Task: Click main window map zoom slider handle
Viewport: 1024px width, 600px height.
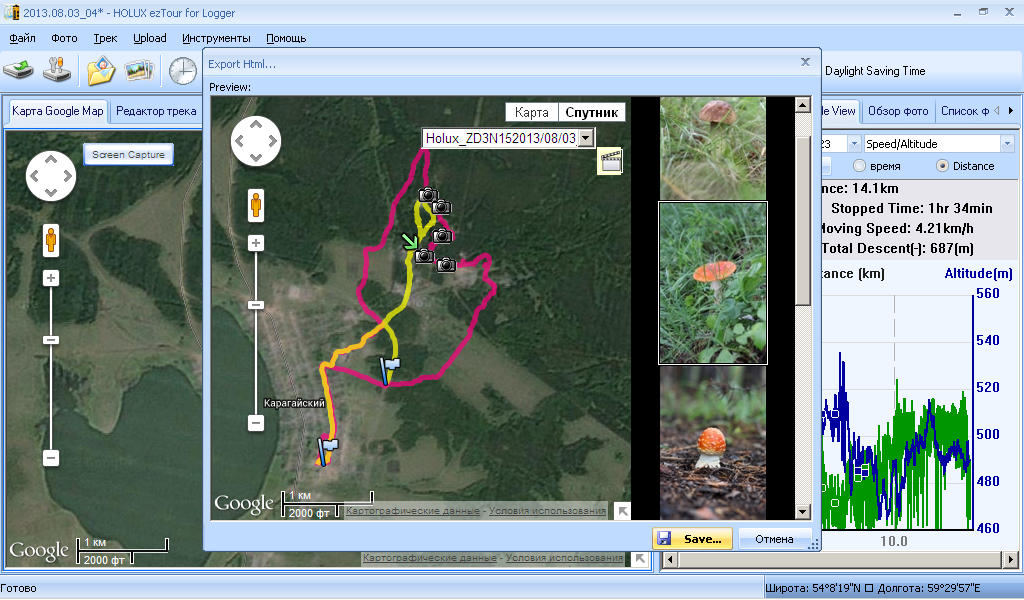Action: 51,340
